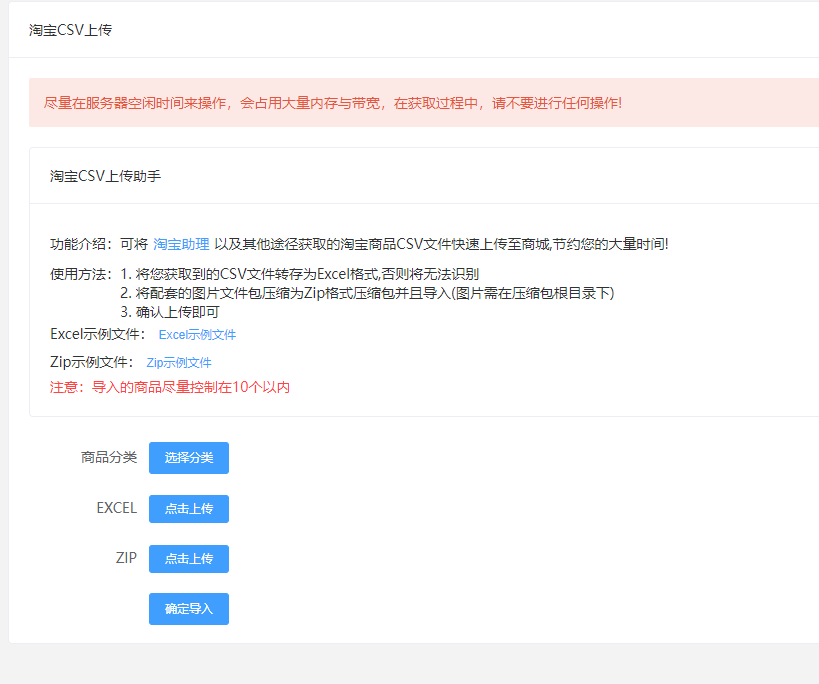
Task: Click the 确定导入 button
Action: pyautogui.click(x=189, y=609)
